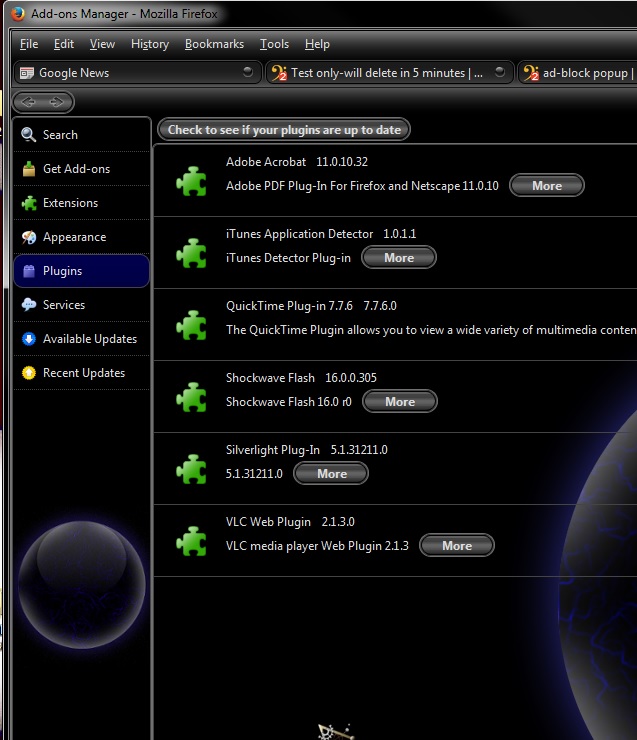Click the VLC Web Plugin puzzle icon

coord(191,541)
